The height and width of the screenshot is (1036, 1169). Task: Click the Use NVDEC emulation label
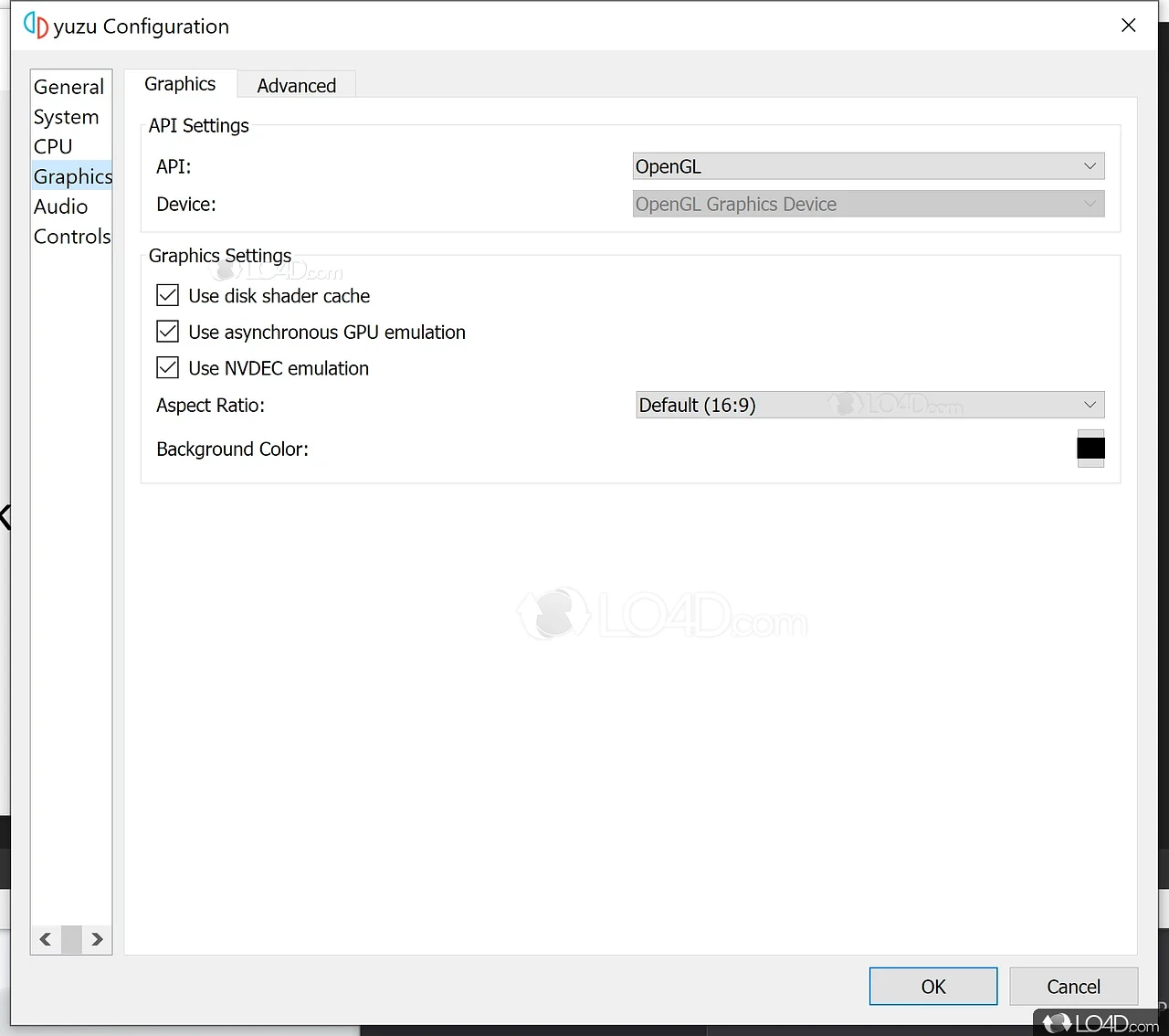pos(279,368)
